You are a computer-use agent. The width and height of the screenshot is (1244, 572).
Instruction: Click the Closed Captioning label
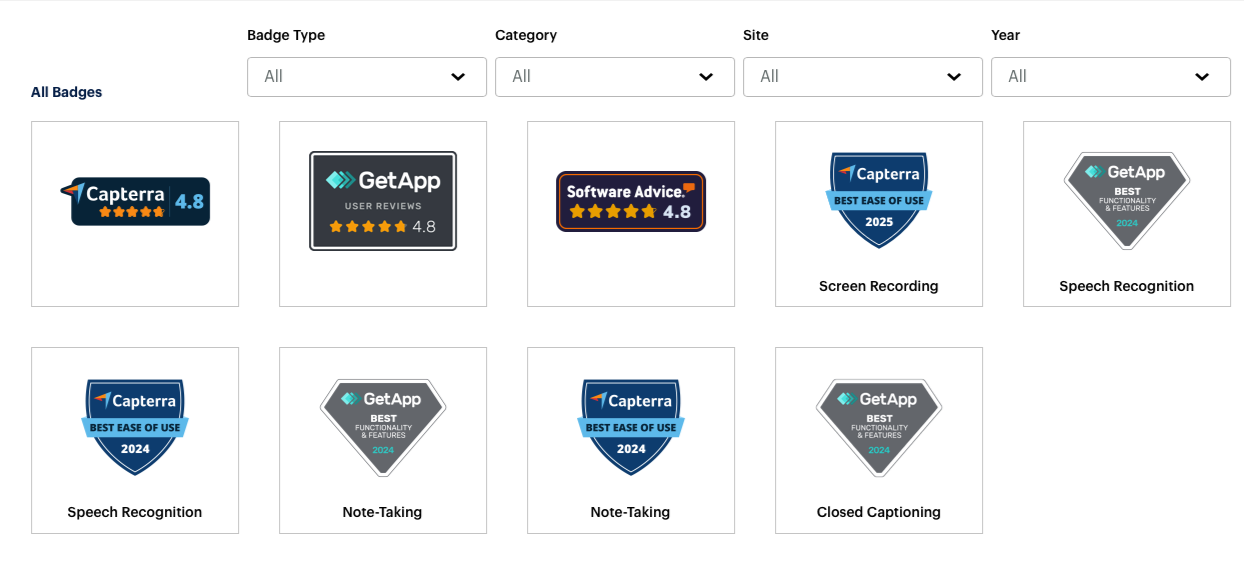[x=879, y=512]
